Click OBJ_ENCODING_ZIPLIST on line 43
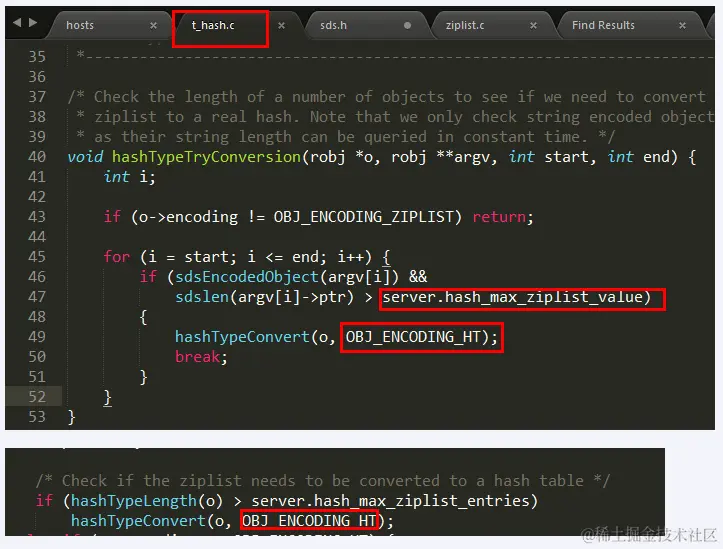Image resolution: width=723 pixels, height=549 pixels. (364, 217)
